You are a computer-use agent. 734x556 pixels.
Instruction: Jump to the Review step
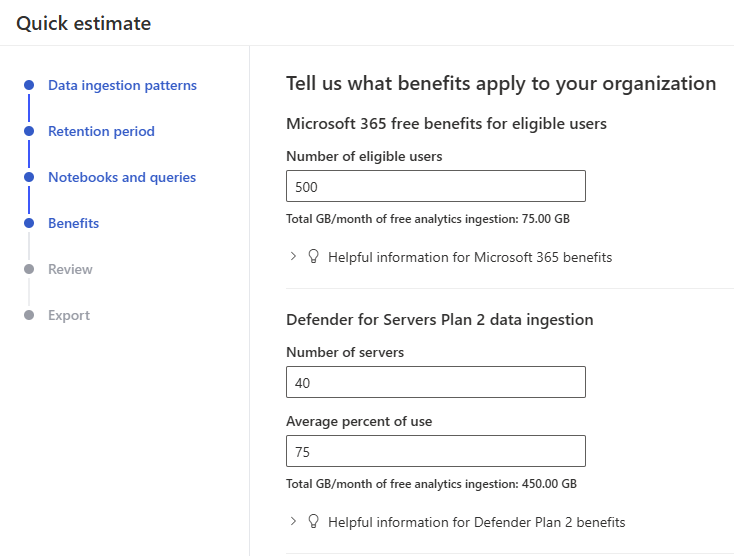70,269
